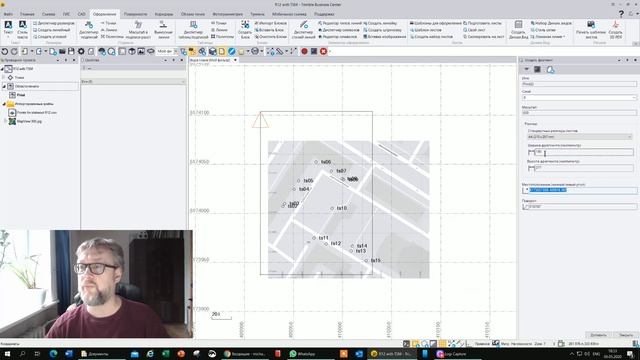Viewport: 640px width, 360px height.
Task: Open the plan view tab dropdown arrow
Action: click(x=236, y=60)
